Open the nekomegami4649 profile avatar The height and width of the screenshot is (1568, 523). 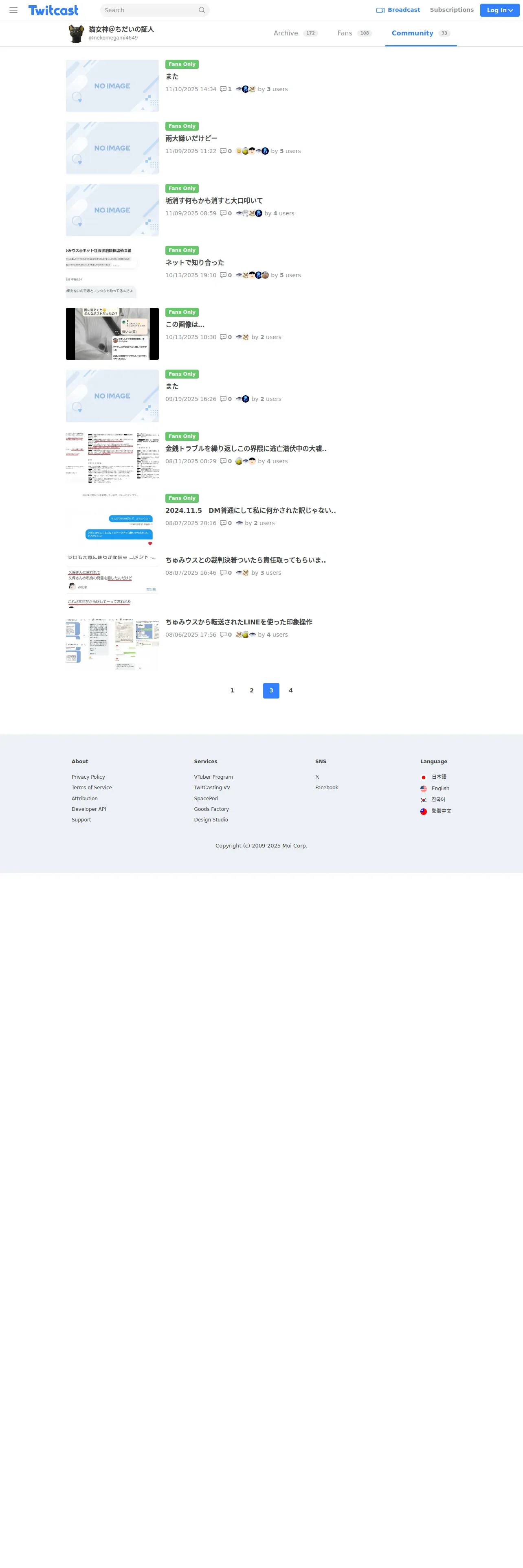point(75,33)
